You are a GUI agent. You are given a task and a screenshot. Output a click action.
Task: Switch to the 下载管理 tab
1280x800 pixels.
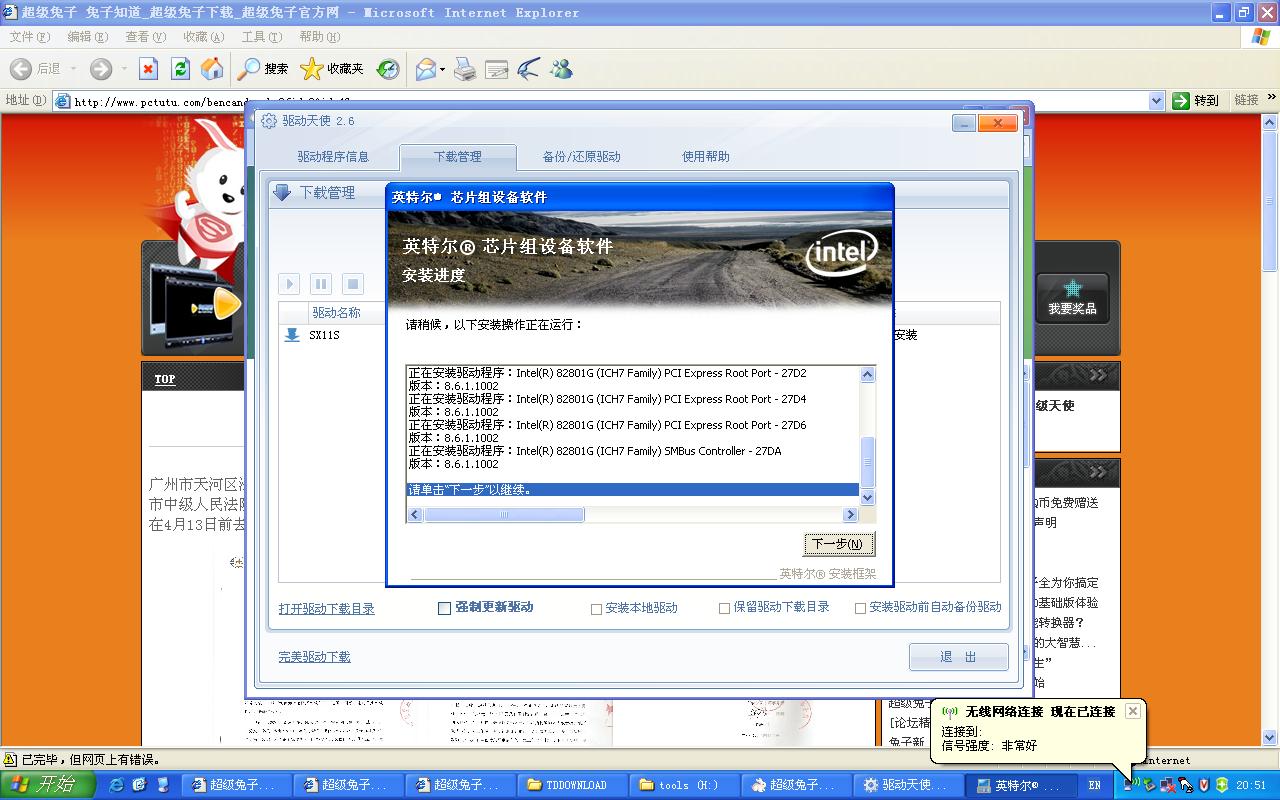[458, 157]
